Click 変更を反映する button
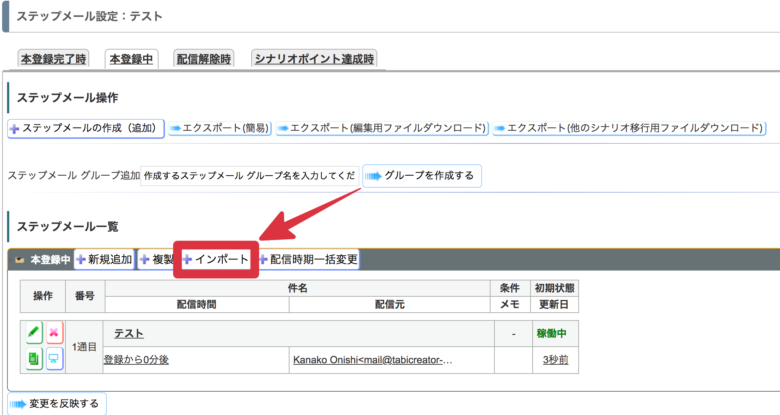 coord(57,404)
